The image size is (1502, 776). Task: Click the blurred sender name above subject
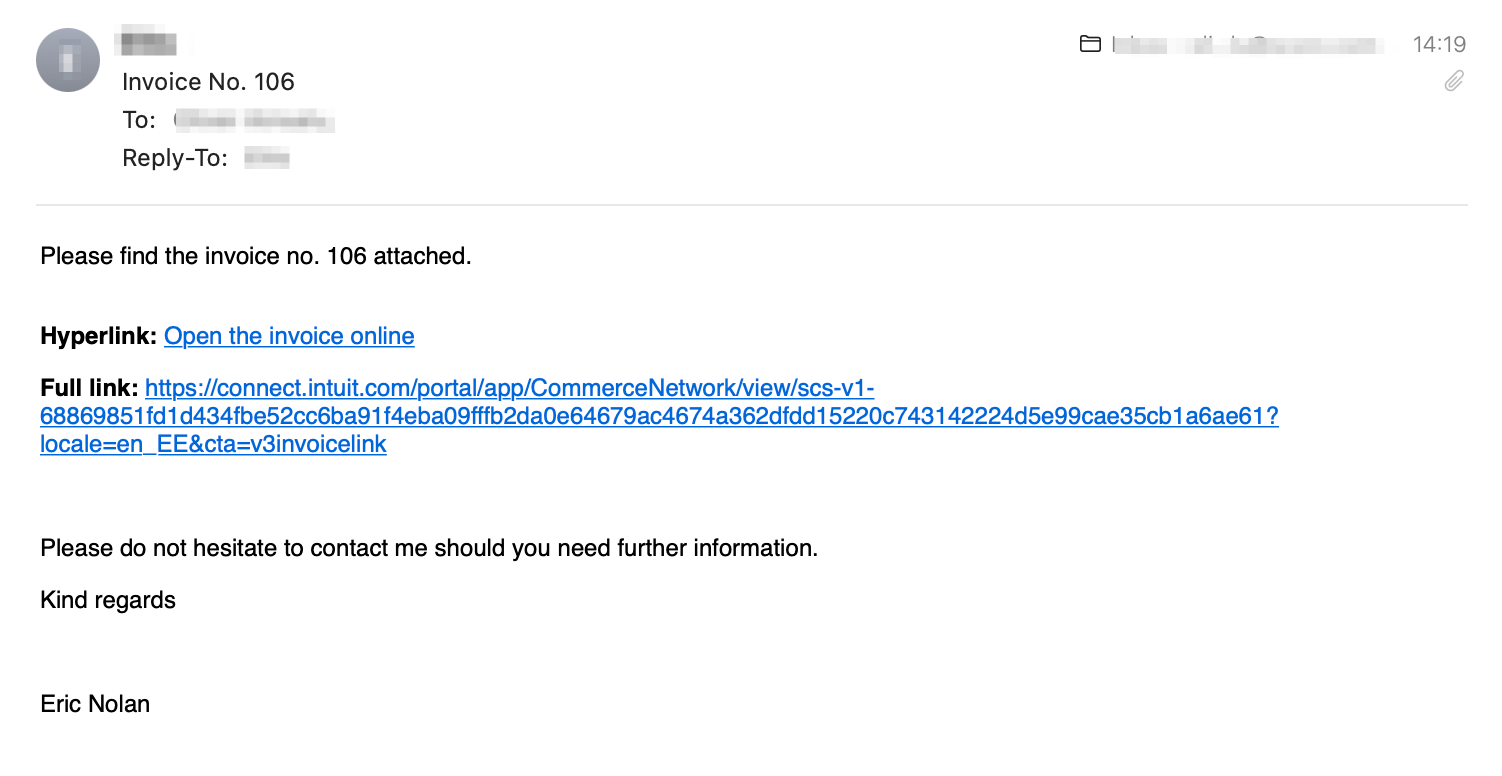pos(146,44)
